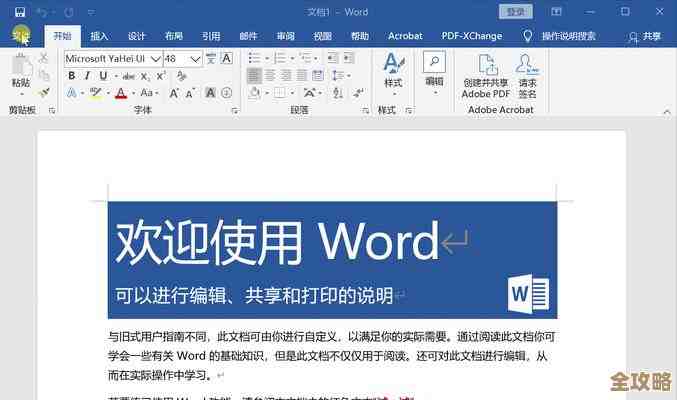Toggle Underline formatting

tap(103, 76)
